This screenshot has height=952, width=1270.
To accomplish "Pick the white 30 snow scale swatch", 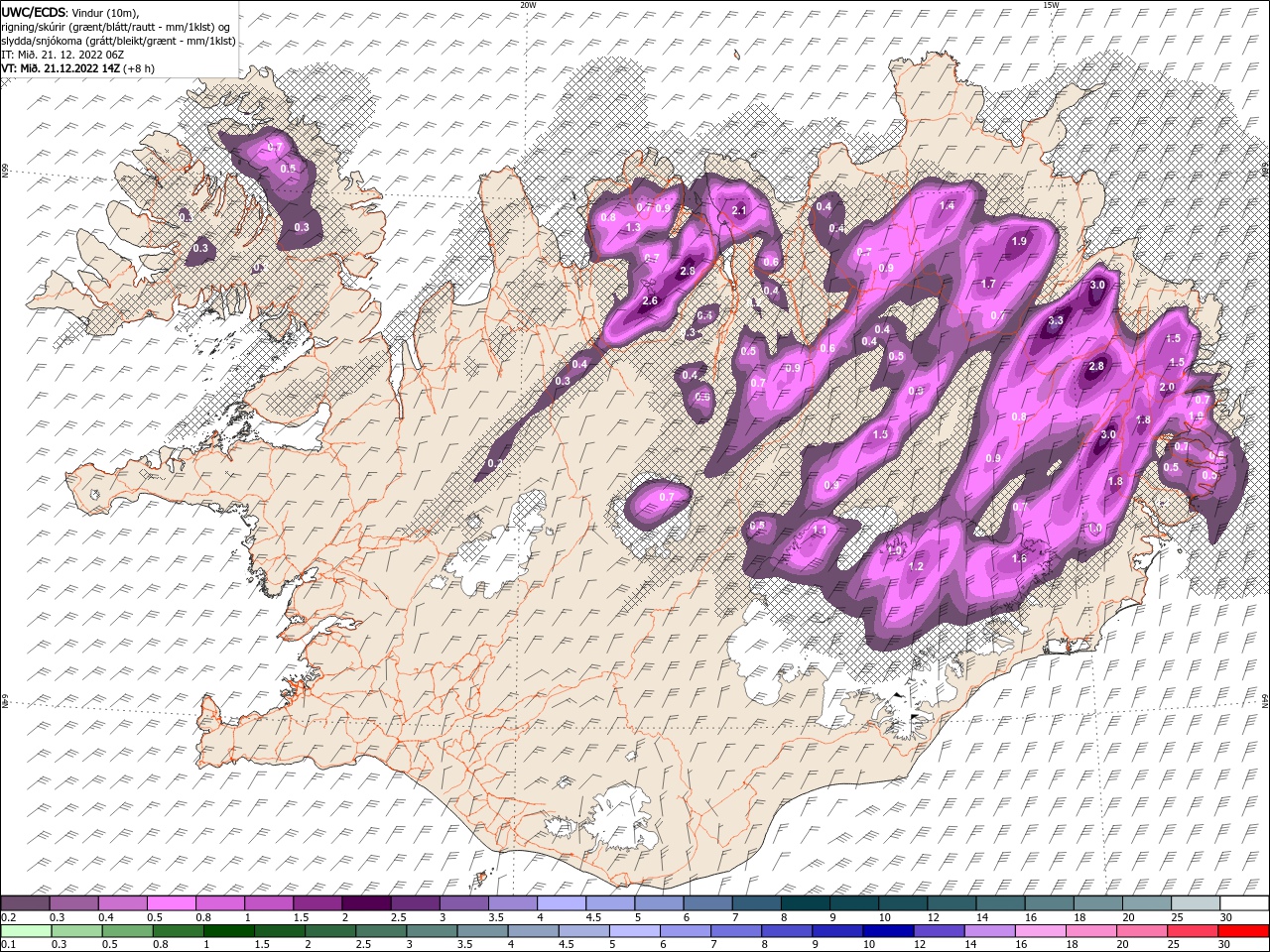I will pos(1242,903).
